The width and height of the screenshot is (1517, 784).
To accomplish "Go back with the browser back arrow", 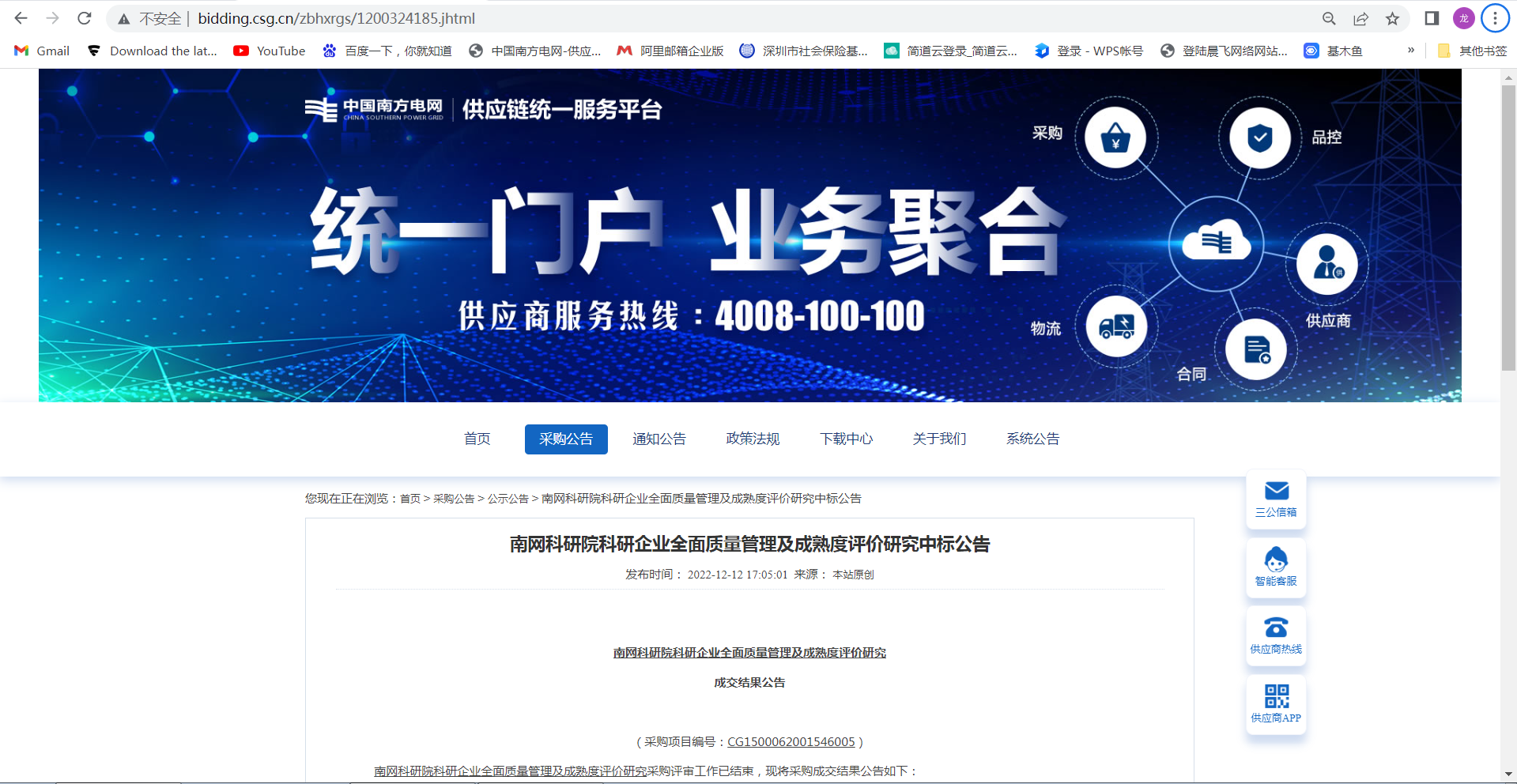I will click(x=21, y=18).
